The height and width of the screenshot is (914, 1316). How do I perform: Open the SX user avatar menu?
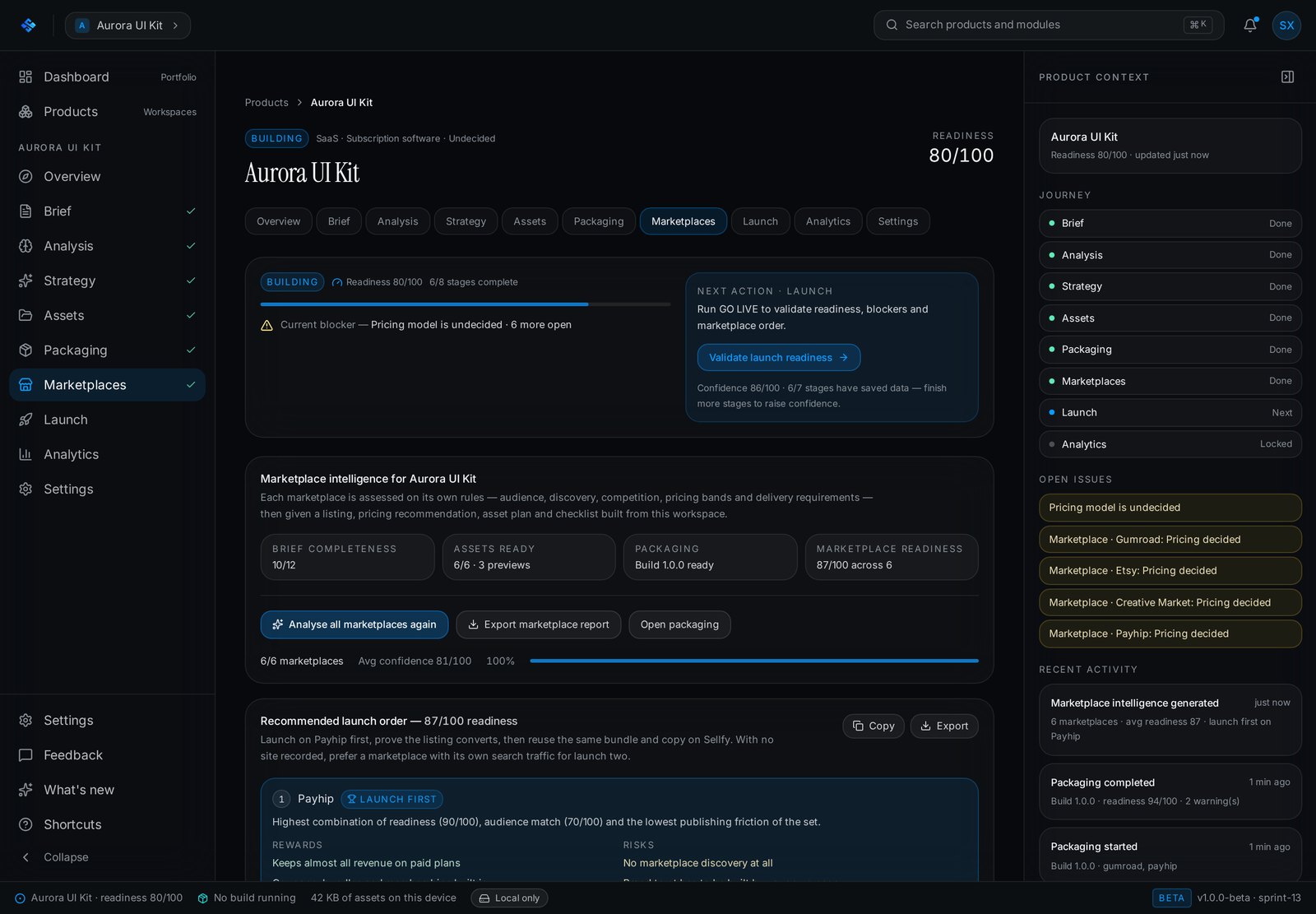click(1286, 26)
